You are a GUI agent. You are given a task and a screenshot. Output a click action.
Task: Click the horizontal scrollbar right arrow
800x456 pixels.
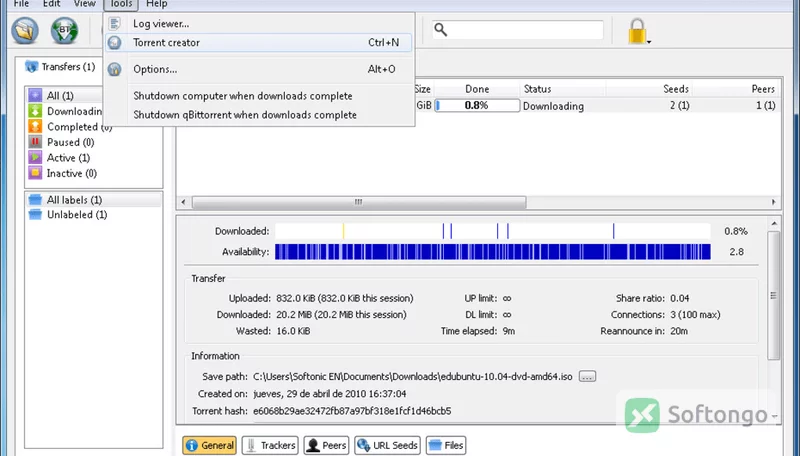(x=773, y=202)
